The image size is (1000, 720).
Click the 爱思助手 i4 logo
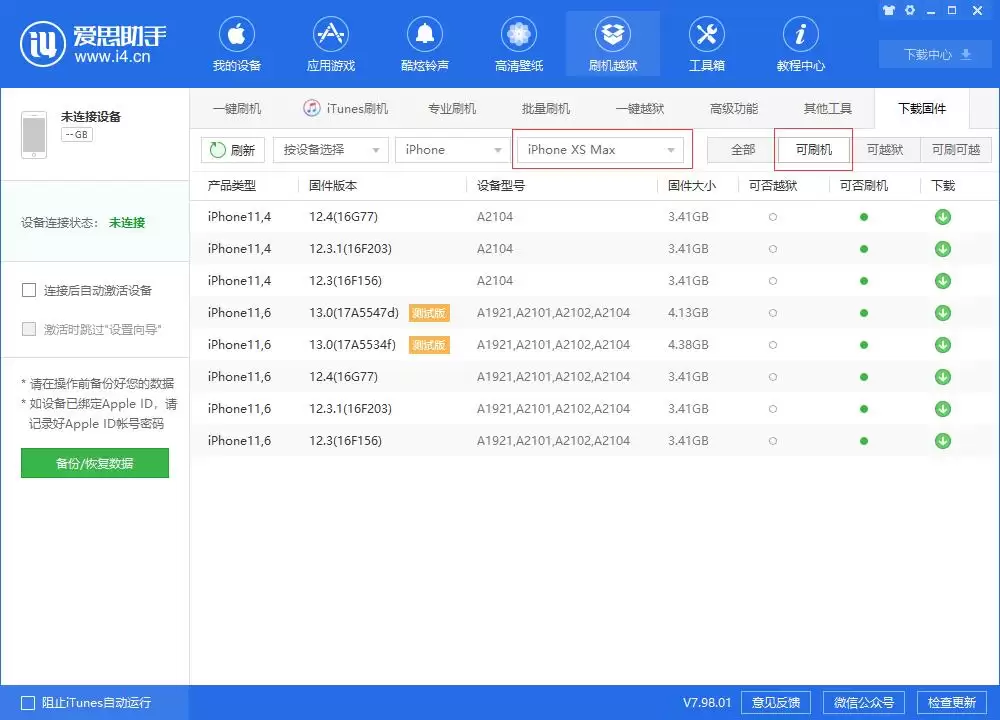point(93,44)
